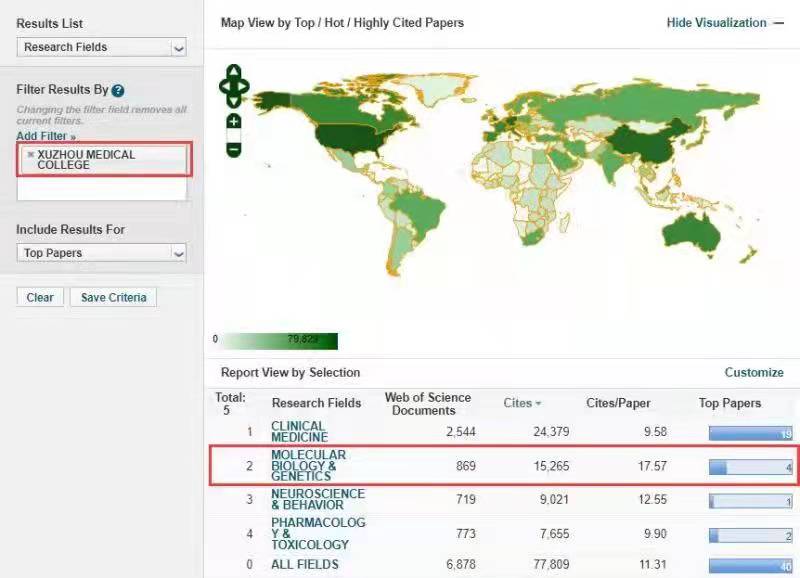The width and height of the screenshot is (800, 578).
Task: Remove the XUZHOU MEDICAL COLLEGE filter
Action: click(x=30, y=155)
